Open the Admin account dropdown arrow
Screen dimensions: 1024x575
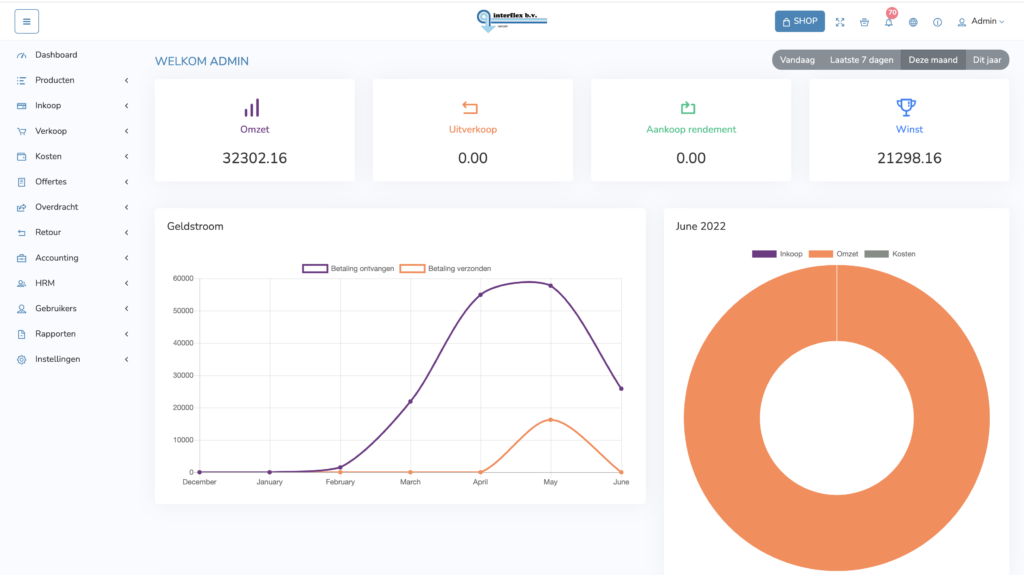point(1002,22)
